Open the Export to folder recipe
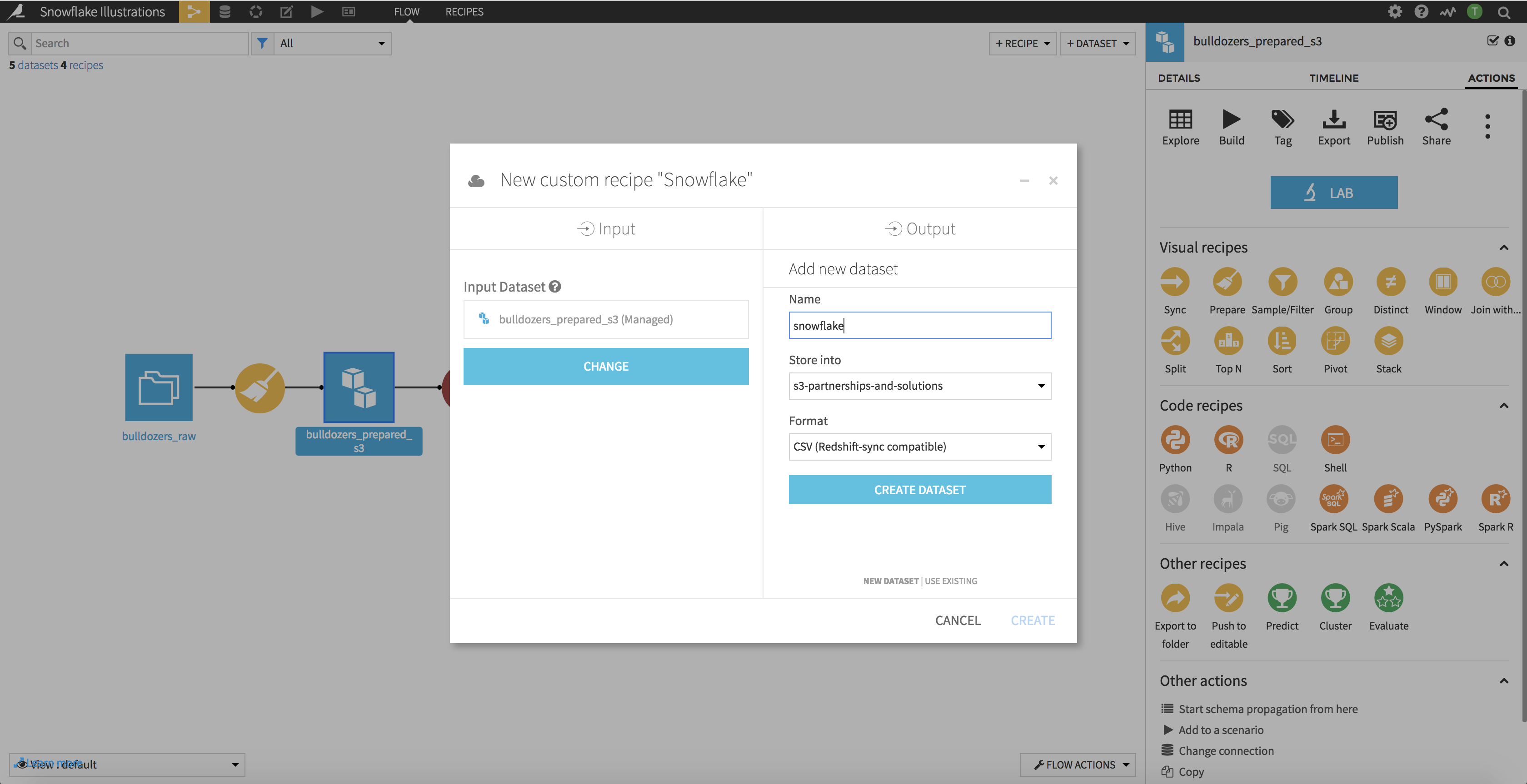The height and width of the screenshot is (784, 1527). click(x=1175, y=599)
